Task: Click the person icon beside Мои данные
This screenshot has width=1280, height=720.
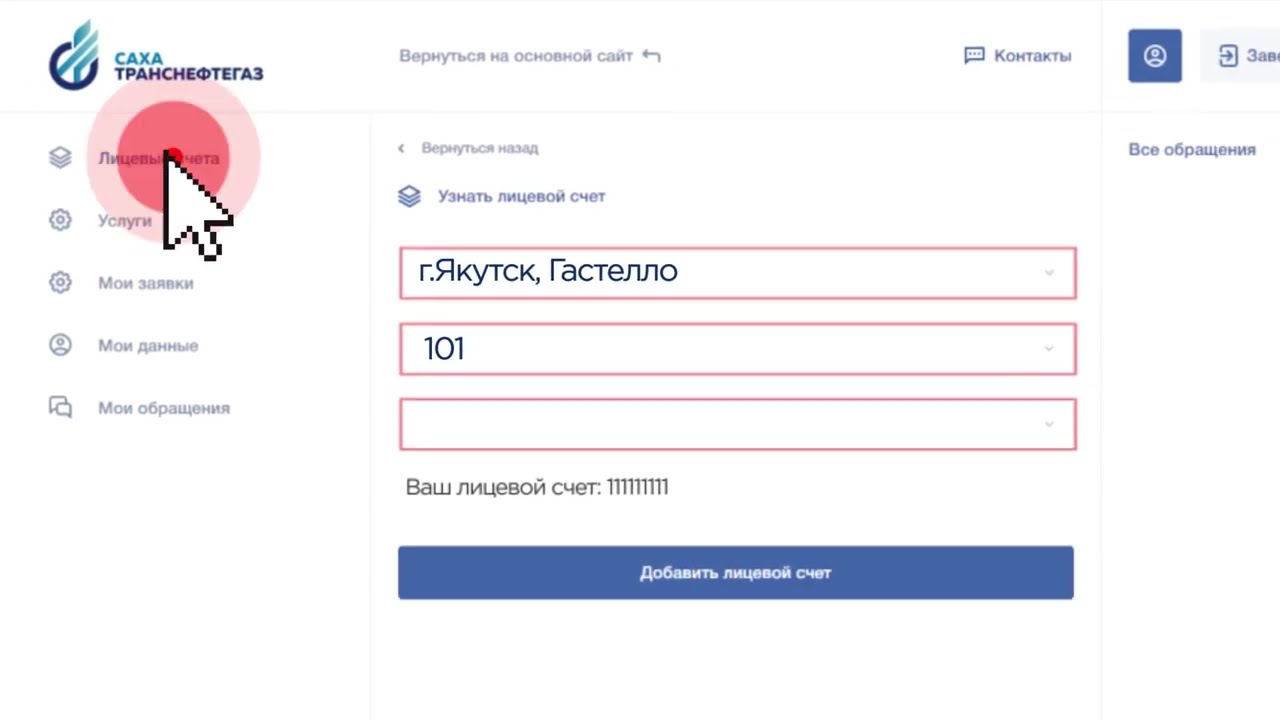Action: pyautogui.click(x=60, y=345)
